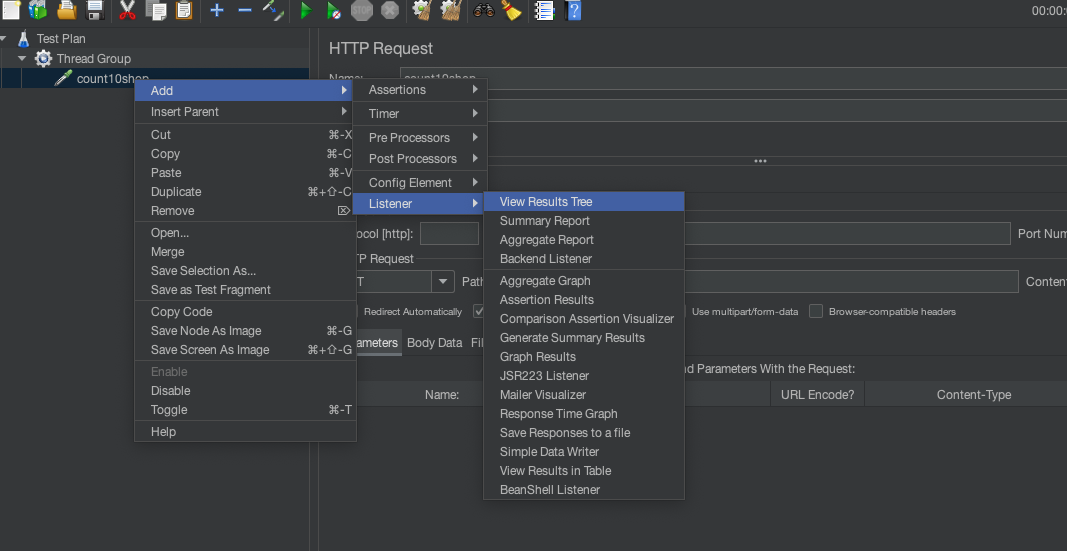Click Copy Code in context menu
The image size is (1067, 551).
pyautogui.click(x=245, y=312)
